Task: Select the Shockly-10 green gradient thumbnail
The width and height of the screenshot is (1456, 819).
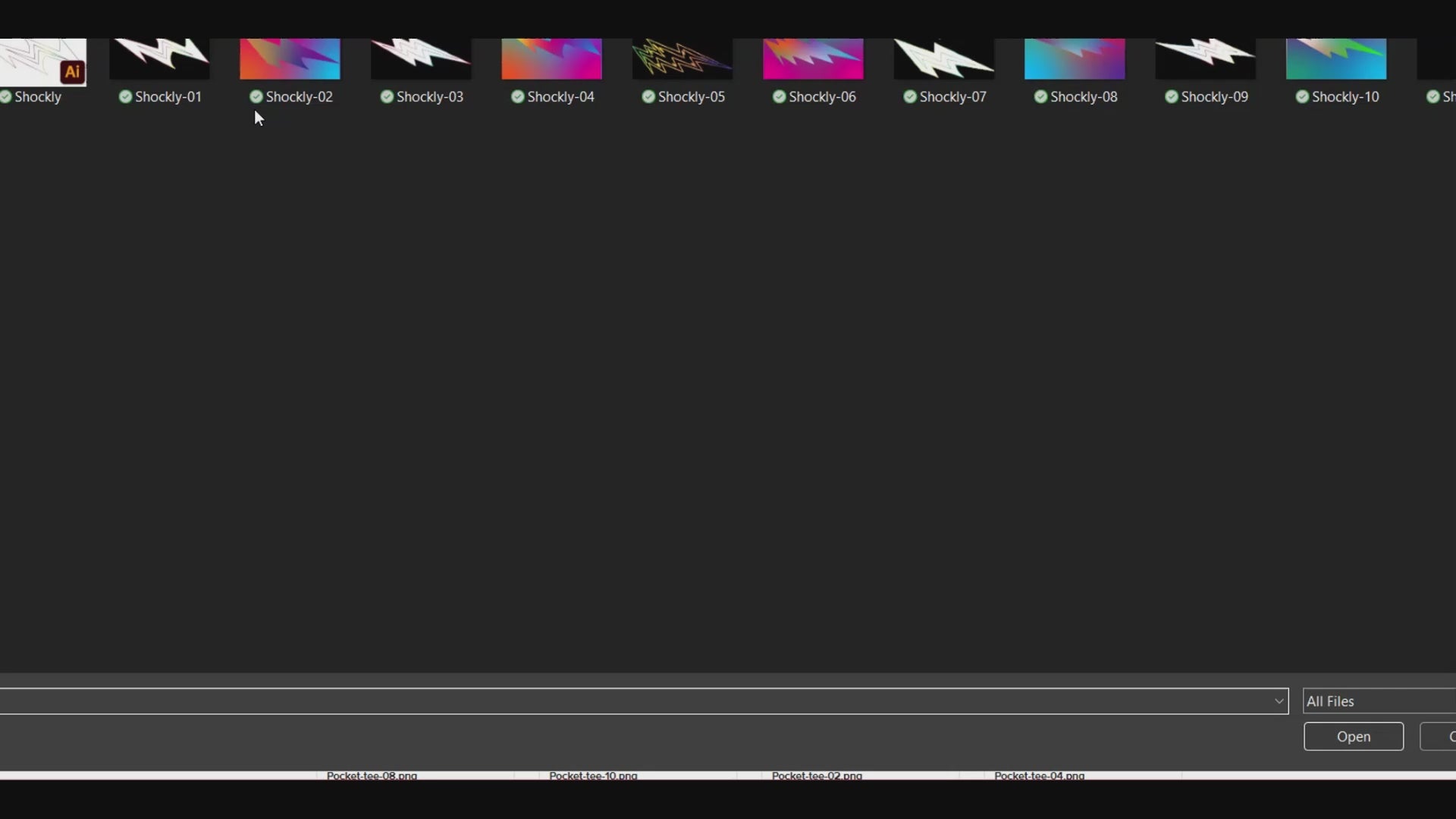Action: 1336,58
